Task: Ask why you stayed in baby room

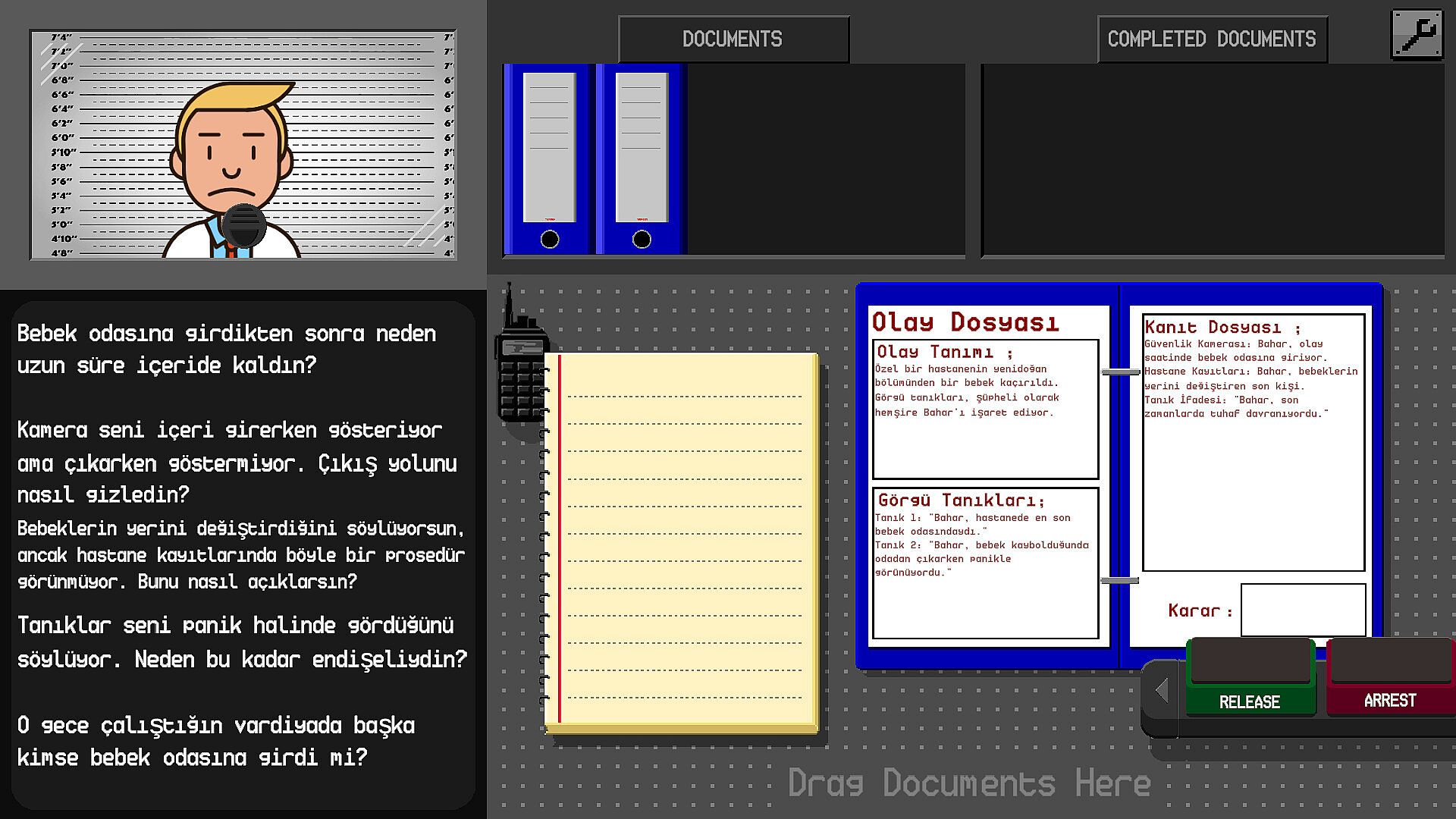Action: (x=226, y=349)
